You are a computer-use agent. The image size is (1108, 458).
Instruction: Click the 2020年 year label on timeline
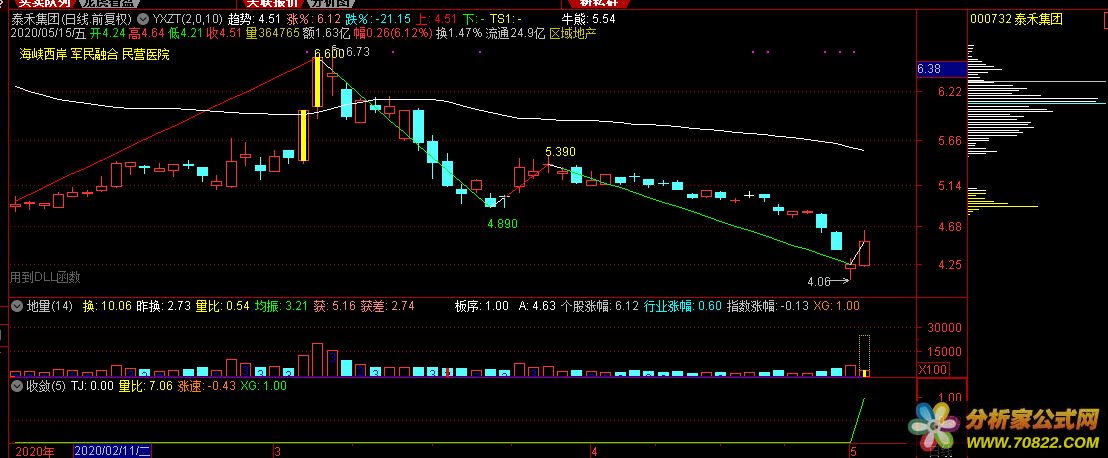(x=35, y=450)
